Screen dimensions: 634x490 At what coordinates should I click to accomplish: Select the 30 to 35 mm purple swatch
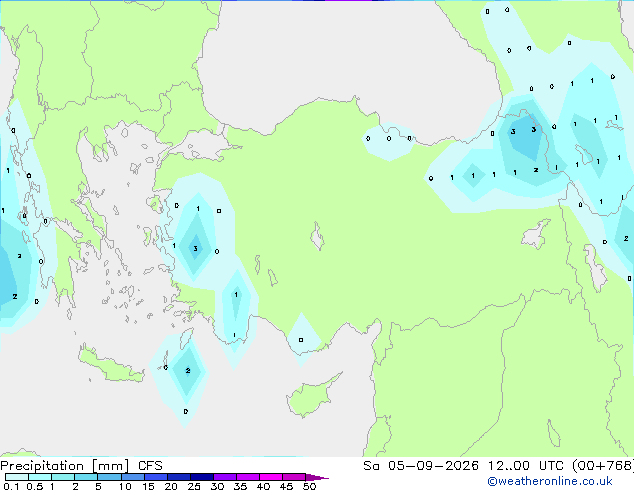(x=224, y=477)
